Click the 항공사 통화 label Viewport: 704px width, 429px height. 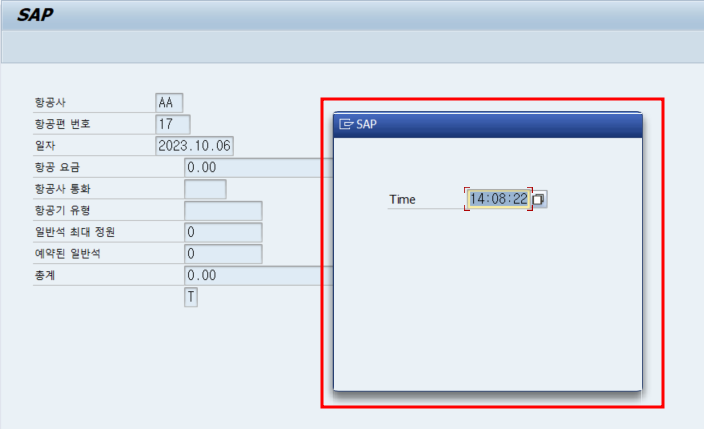pos(62,189)
